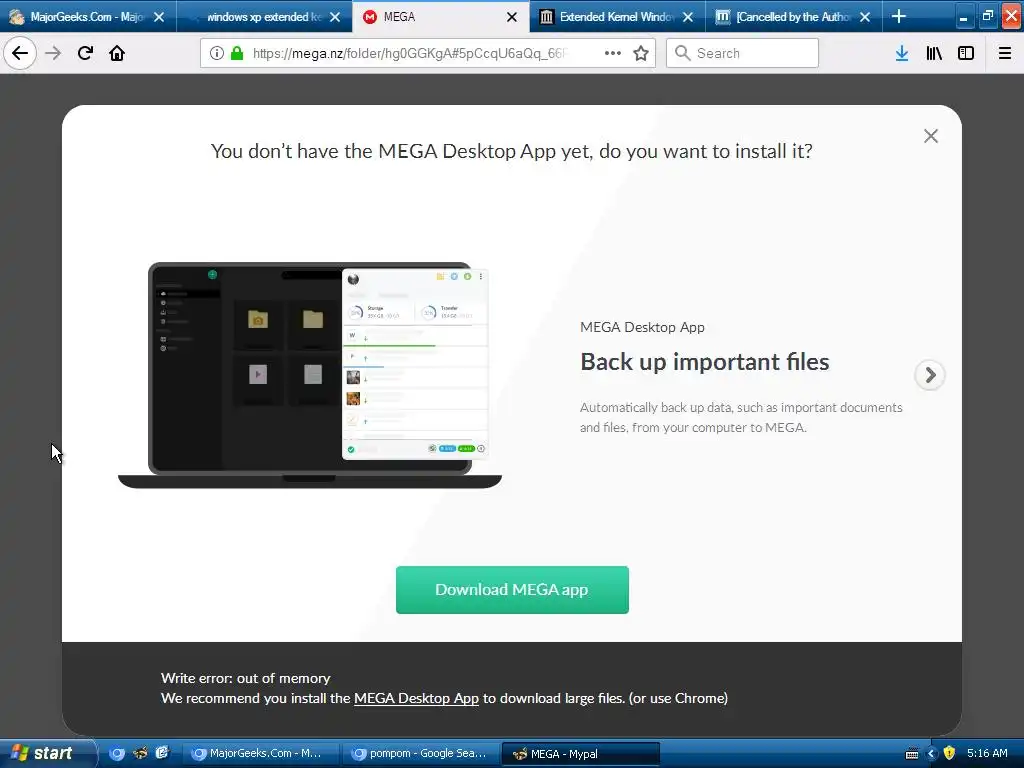Image resolution: width=1024 pixels, height=768 pixels.
Task: Advance to next slide with right chevron
Action: pyautogui.click(x=930, y=375)
